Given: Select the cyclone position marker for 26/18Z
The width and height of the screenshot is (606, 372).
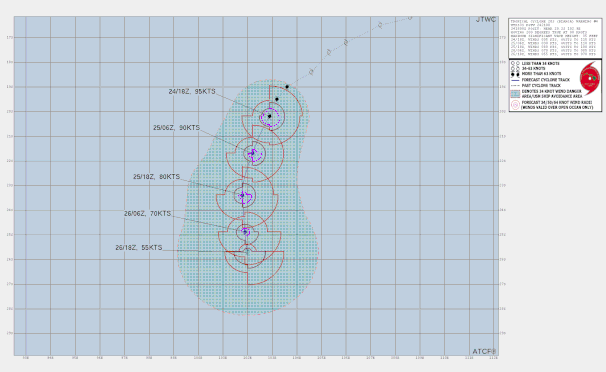Looking at the screenshot, I should point(248,251).
